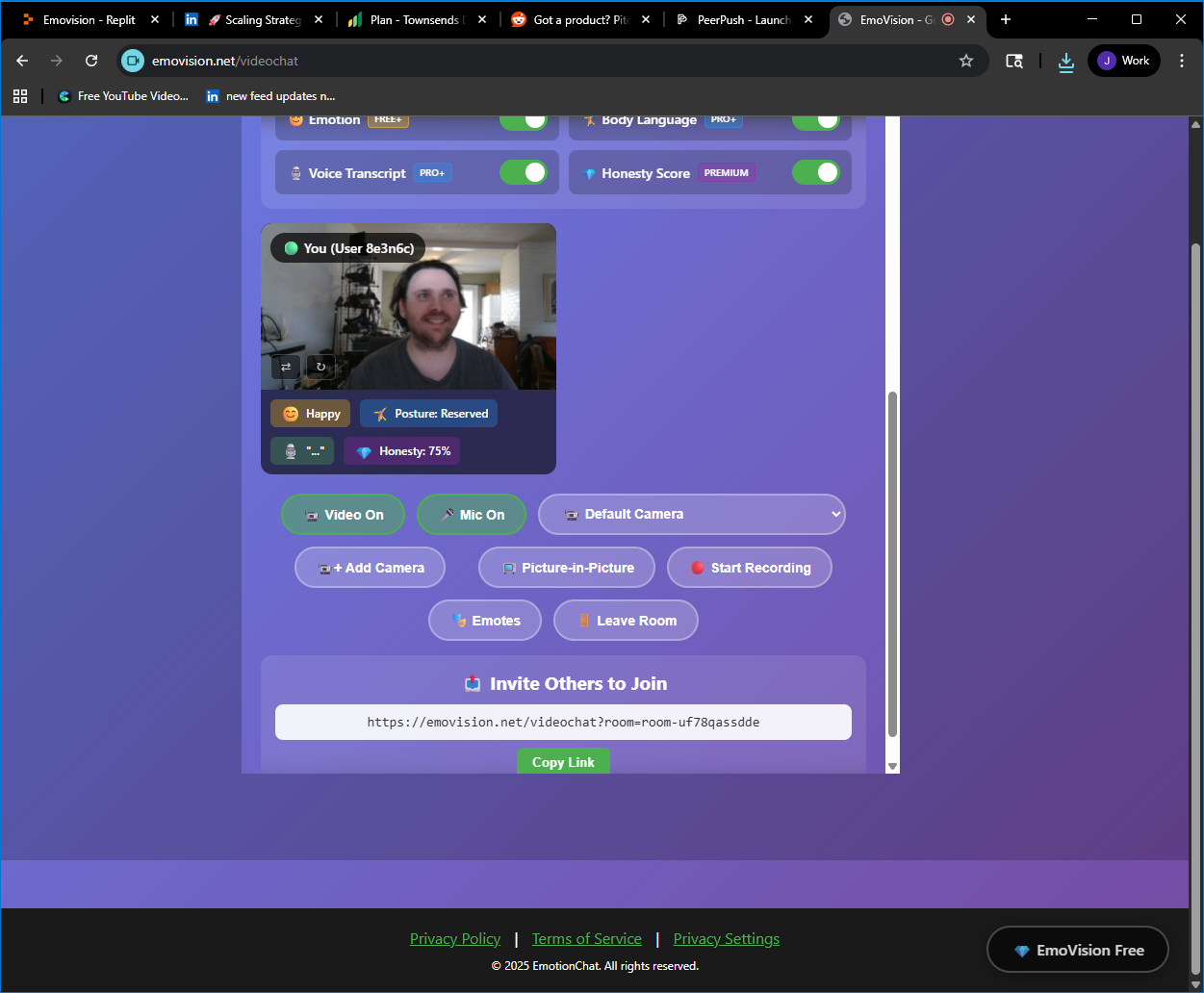1204x993 pixels.
Task: Disable the Voice Transcript toggle
Action: click(524, 172)
